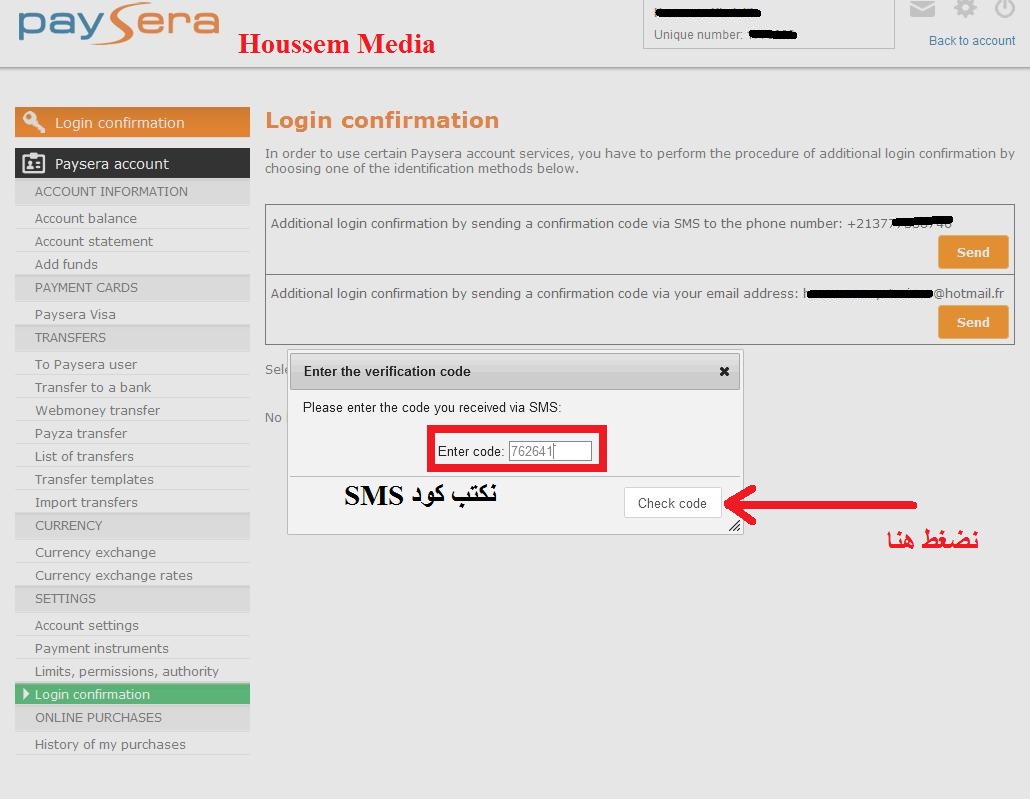View List of transfers
This screenshot has height=799, width=1030.
[83, 456]
